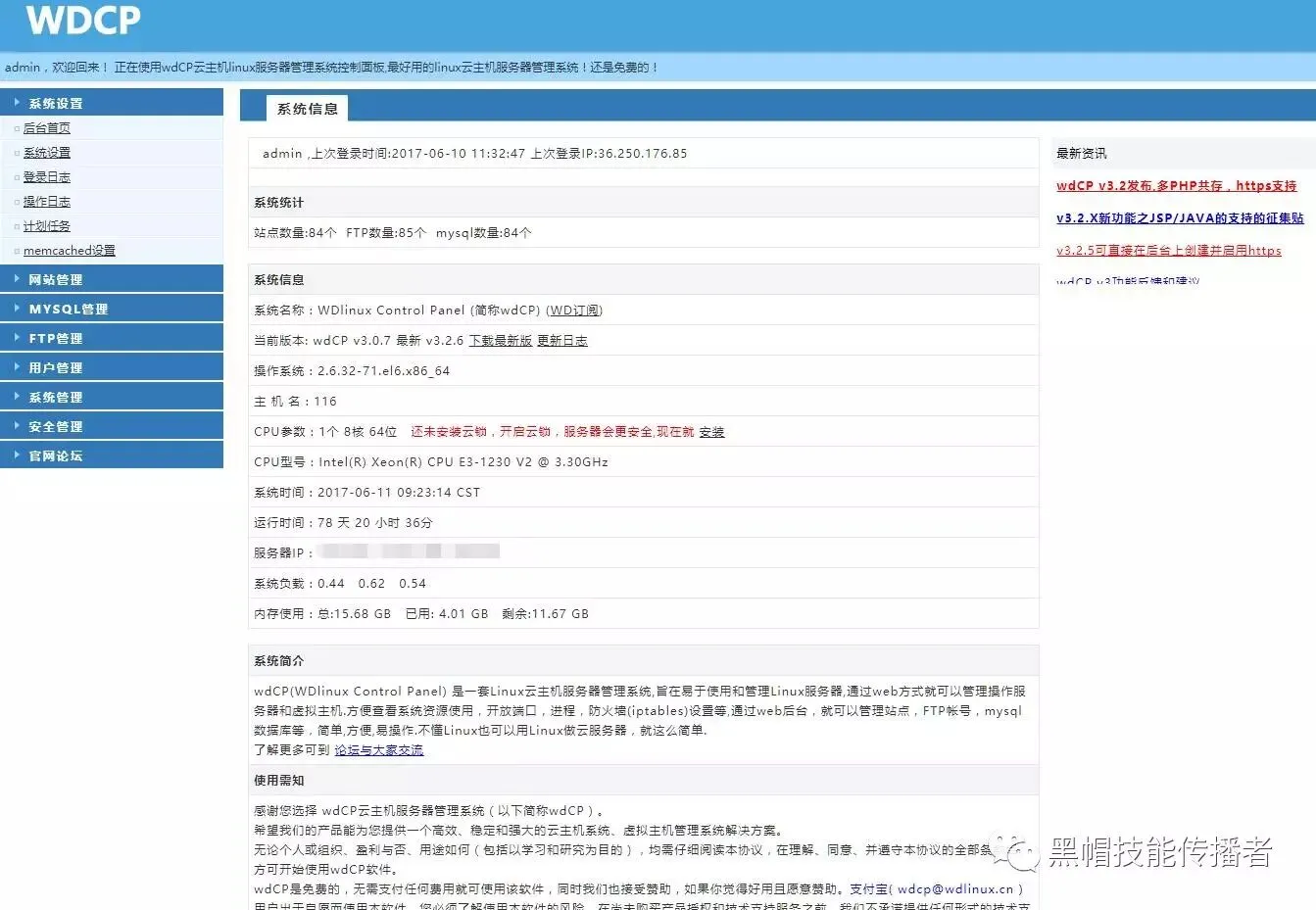Click the 服务器IP row
1316x910 pixels.
(x=644, y=553)
